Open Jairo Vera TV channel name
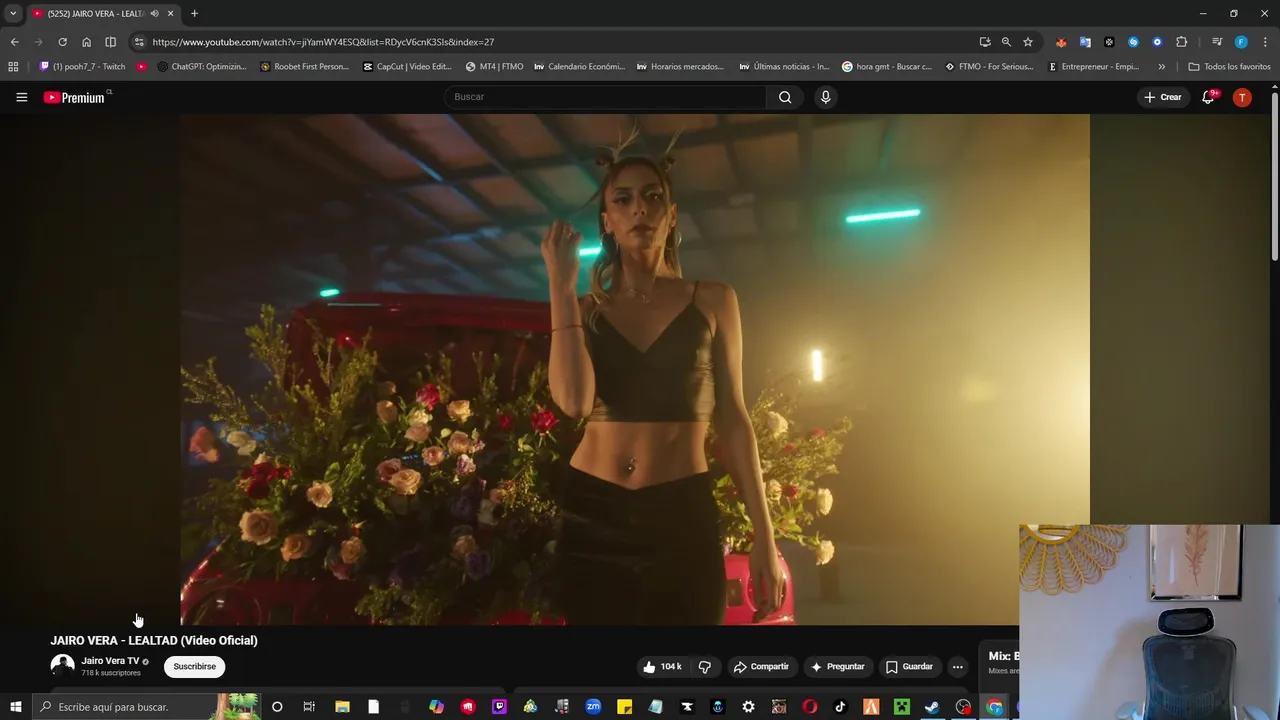1280x720 pixels. click(110, 661)
